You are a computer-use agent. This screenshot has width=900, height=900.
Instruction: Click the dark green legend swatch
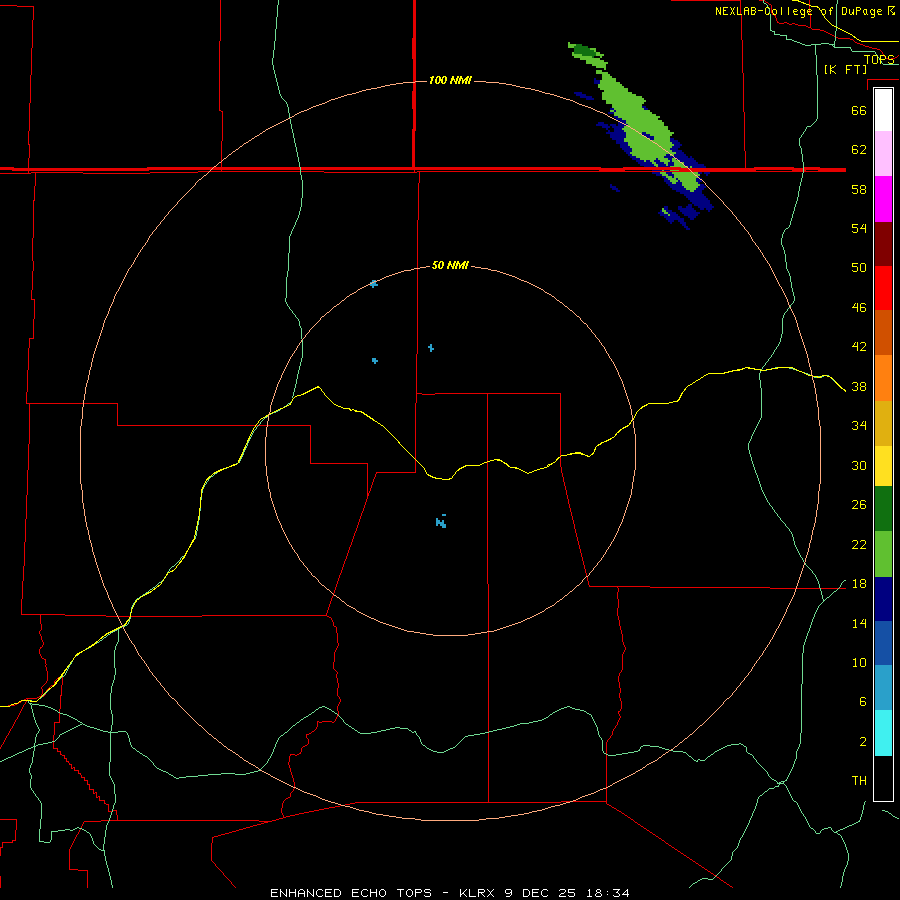[x=883, y=509]
